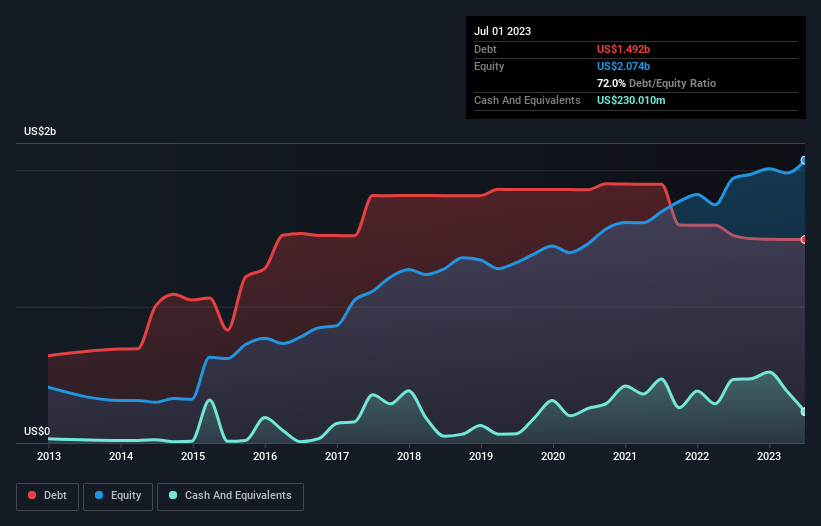Toggle Cash And Equivalents legend button

point(230,496)
